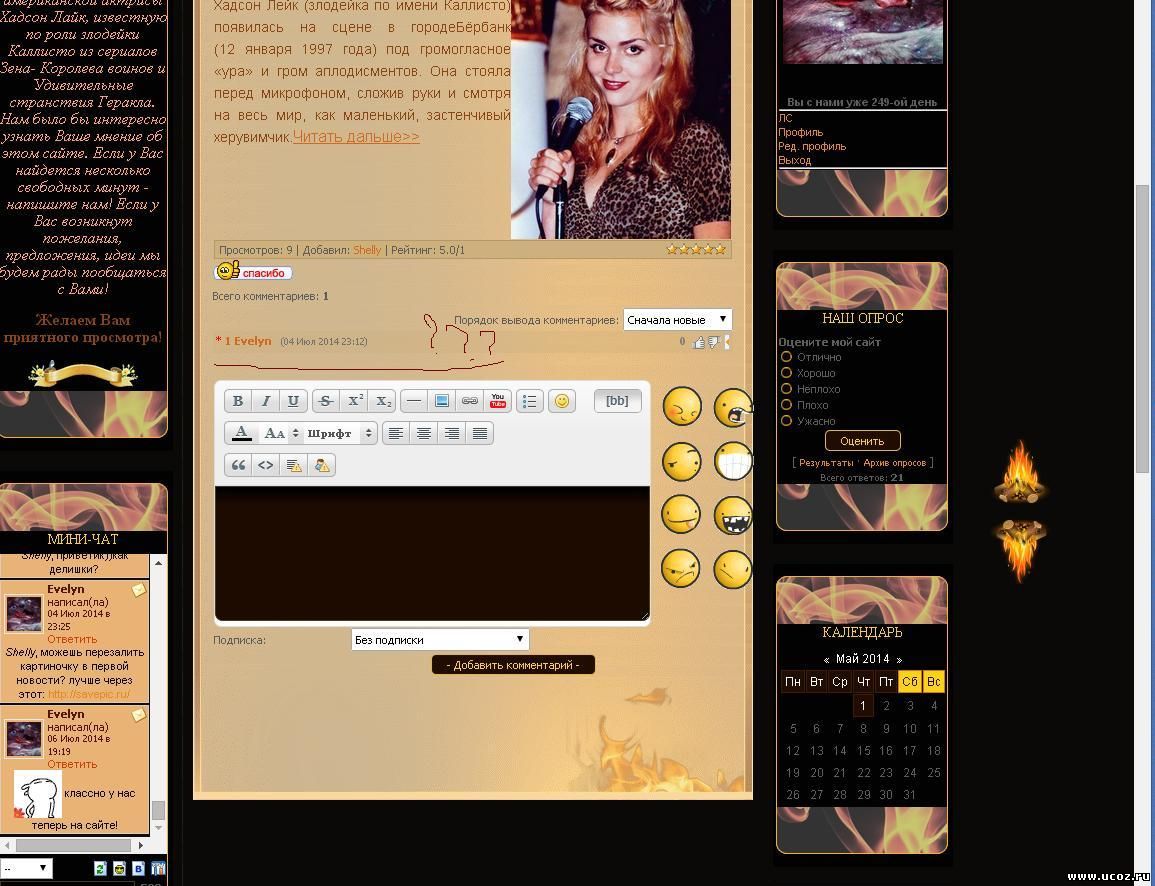Viewport: 1155px width, 886px height.
Task: Open the 'Шрифт' font dropdown
Action: pyautogui.click(x=340, y=433)
